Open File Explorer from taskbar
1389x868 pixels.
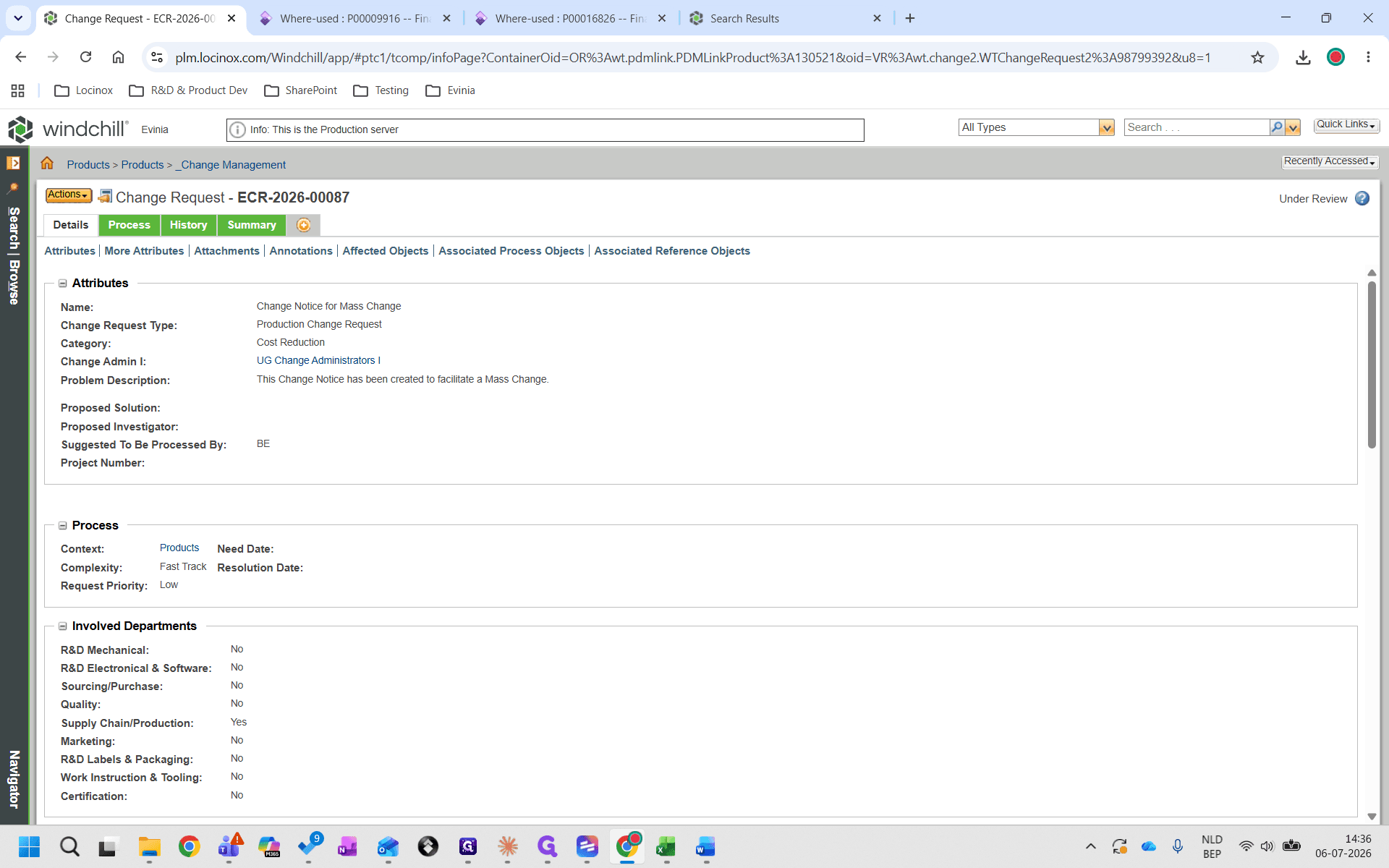coord(149,846)
